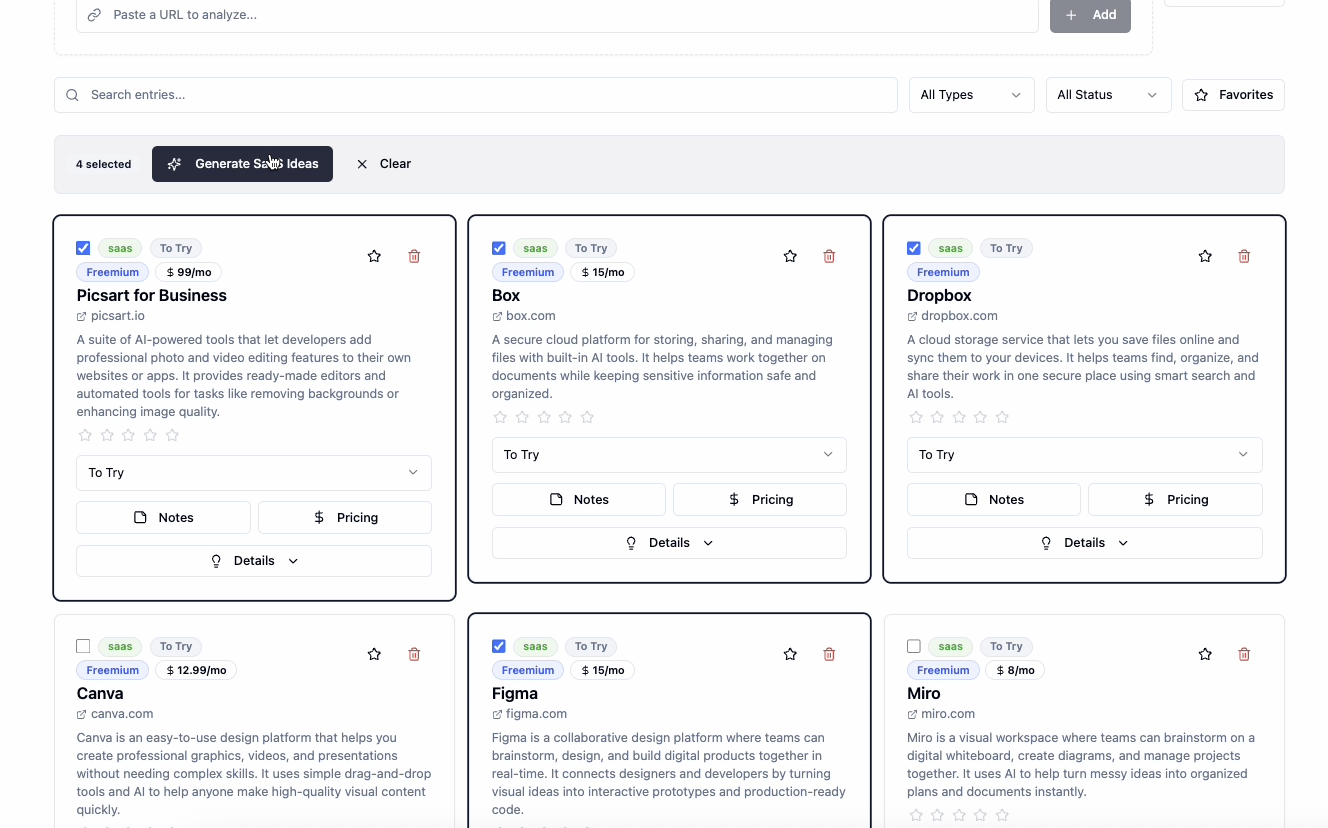This screenshot has height=828, width=1328.
Task: Favorite the Miro card
Action: 1205,654
